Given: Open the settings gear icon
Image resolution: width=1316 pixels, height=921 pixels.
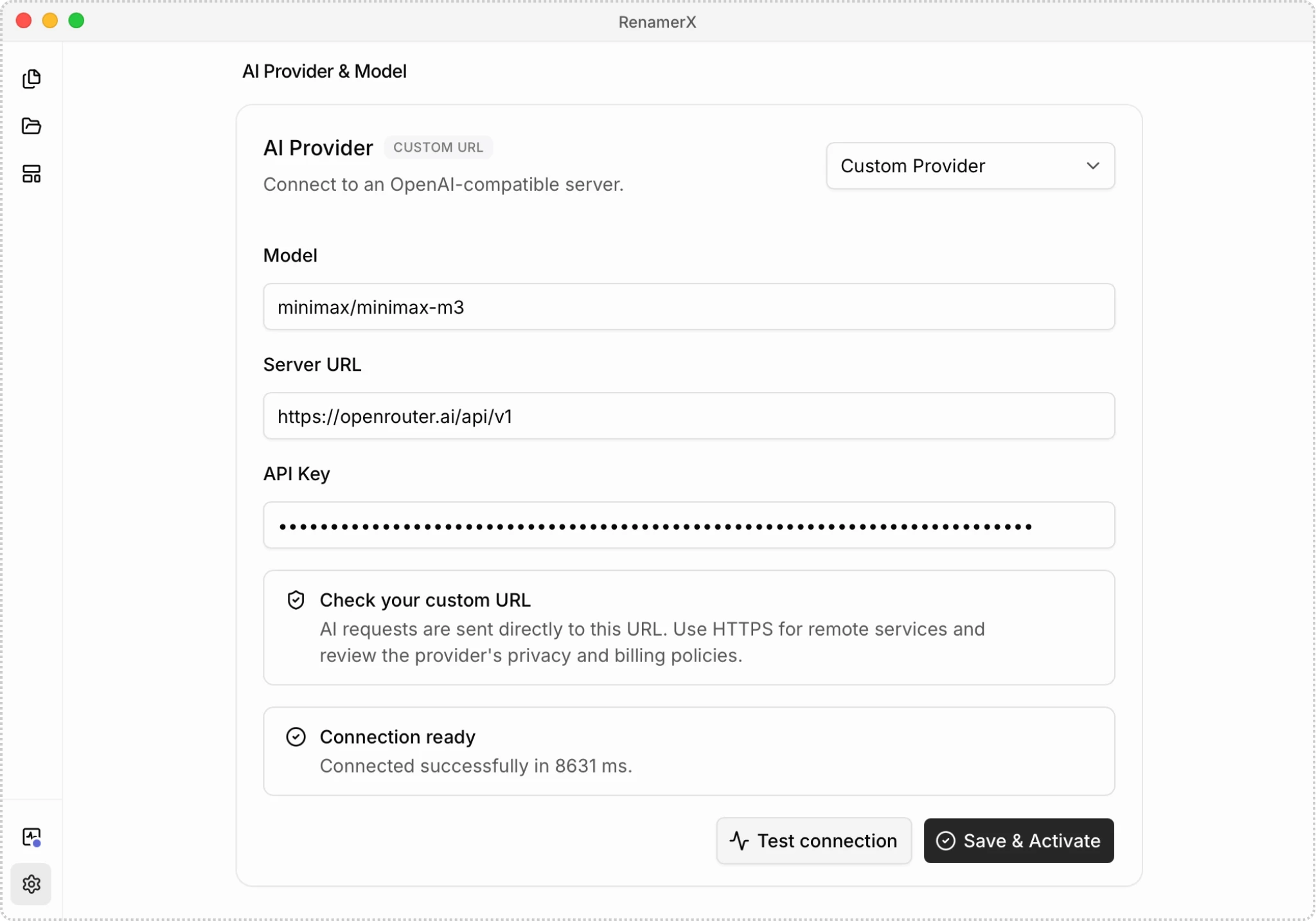Looking at the screenshot, I should tap(31, 884).
